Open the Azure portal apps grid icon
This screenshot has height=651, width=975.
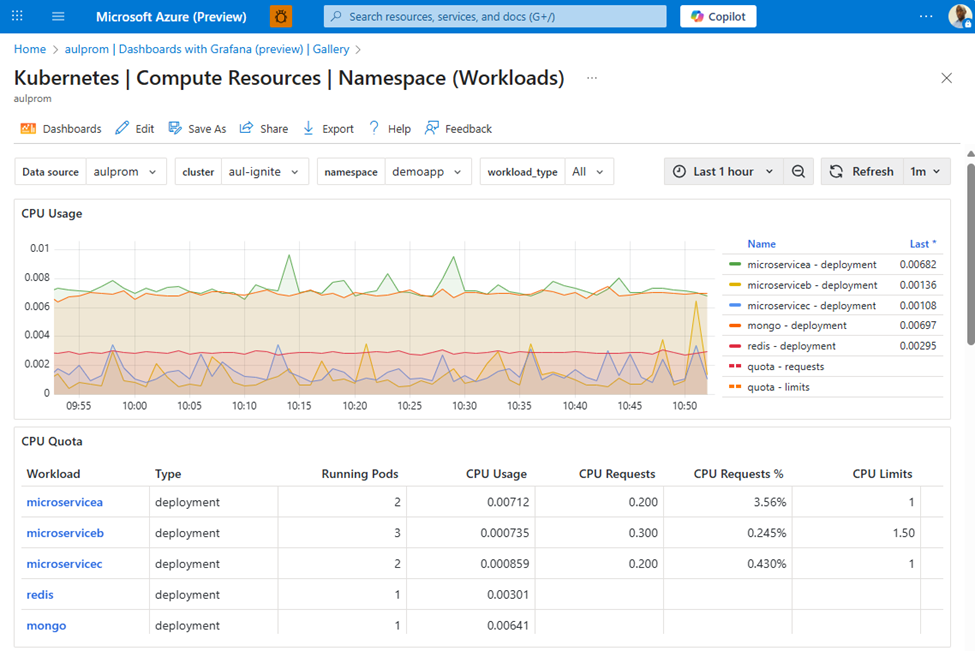pos(17,16)
